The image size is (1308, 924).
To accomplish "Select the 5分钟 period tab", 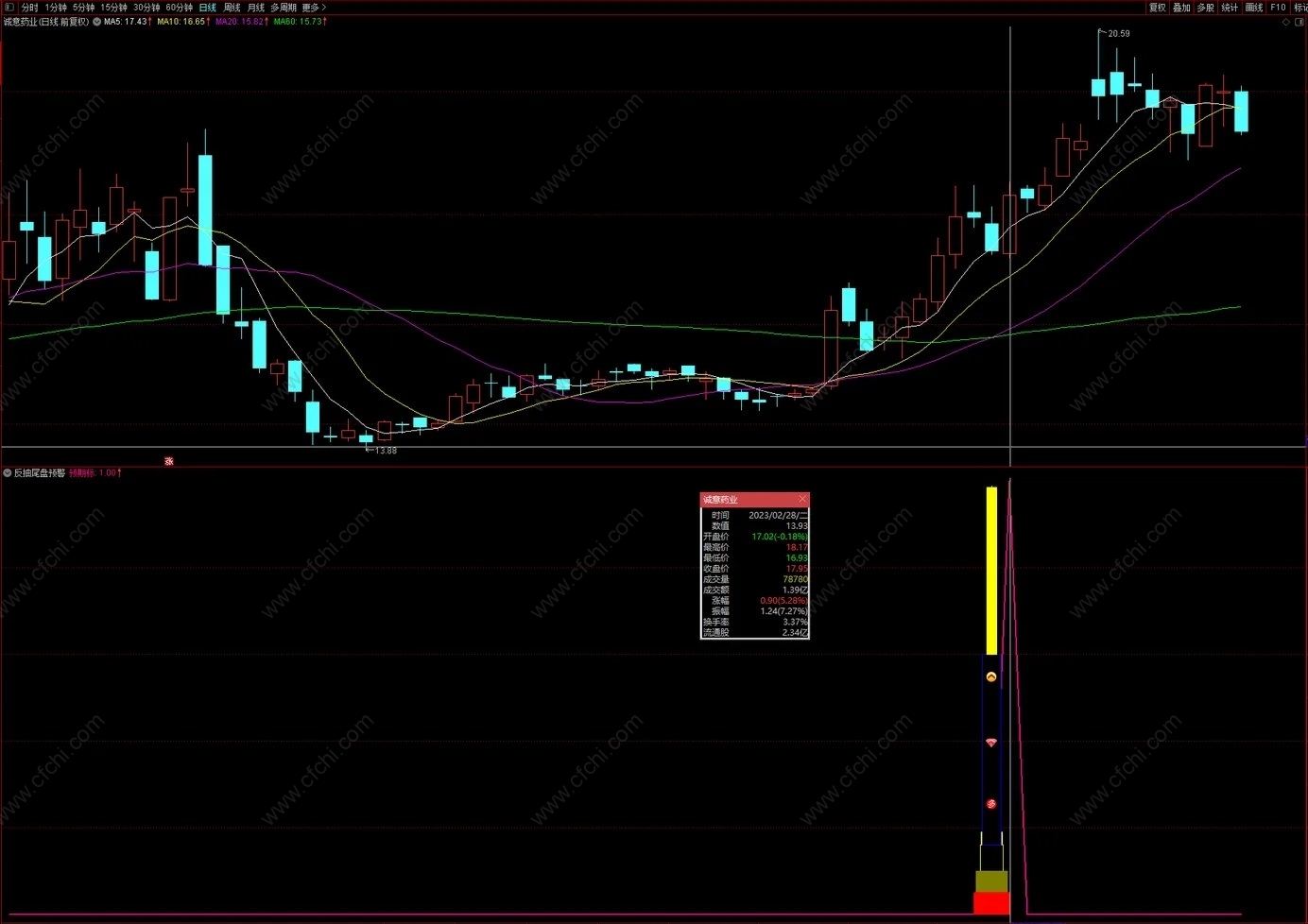I will tap(83, 7).
